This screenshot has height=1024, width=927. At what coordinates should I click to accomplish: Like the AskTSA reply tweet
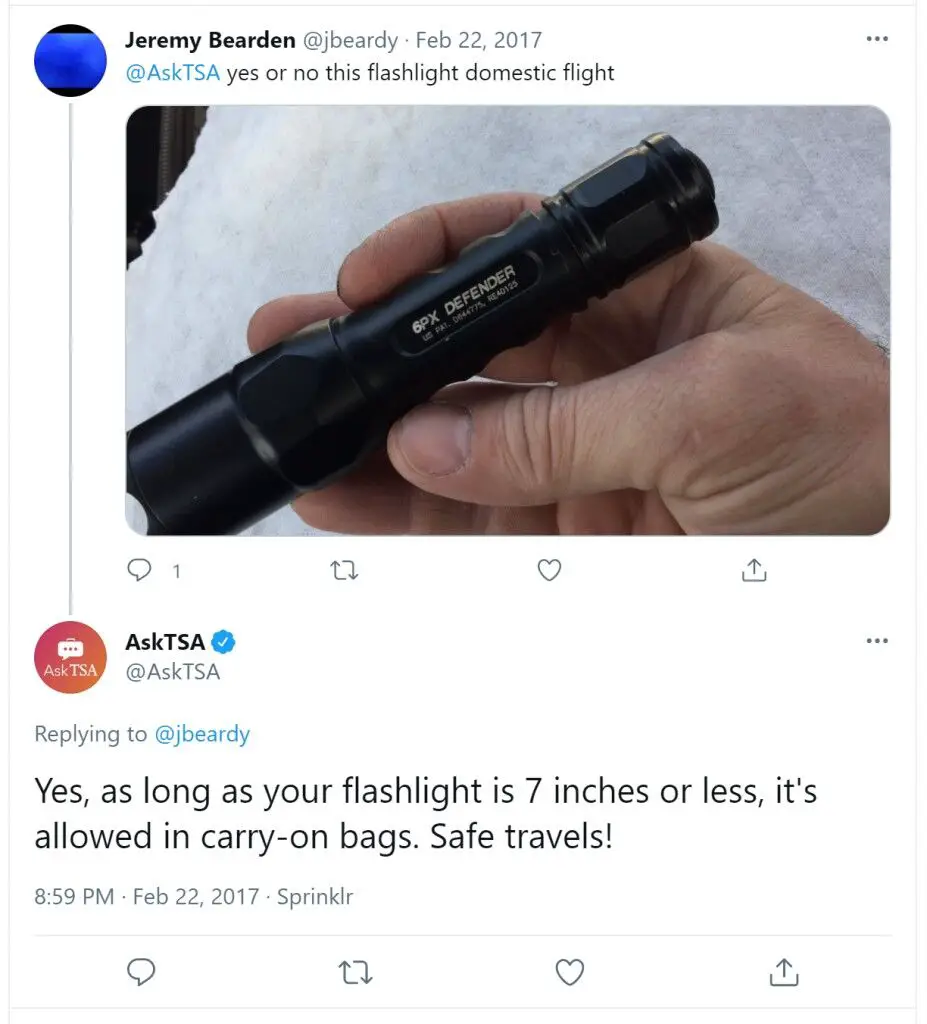(570, 971)
